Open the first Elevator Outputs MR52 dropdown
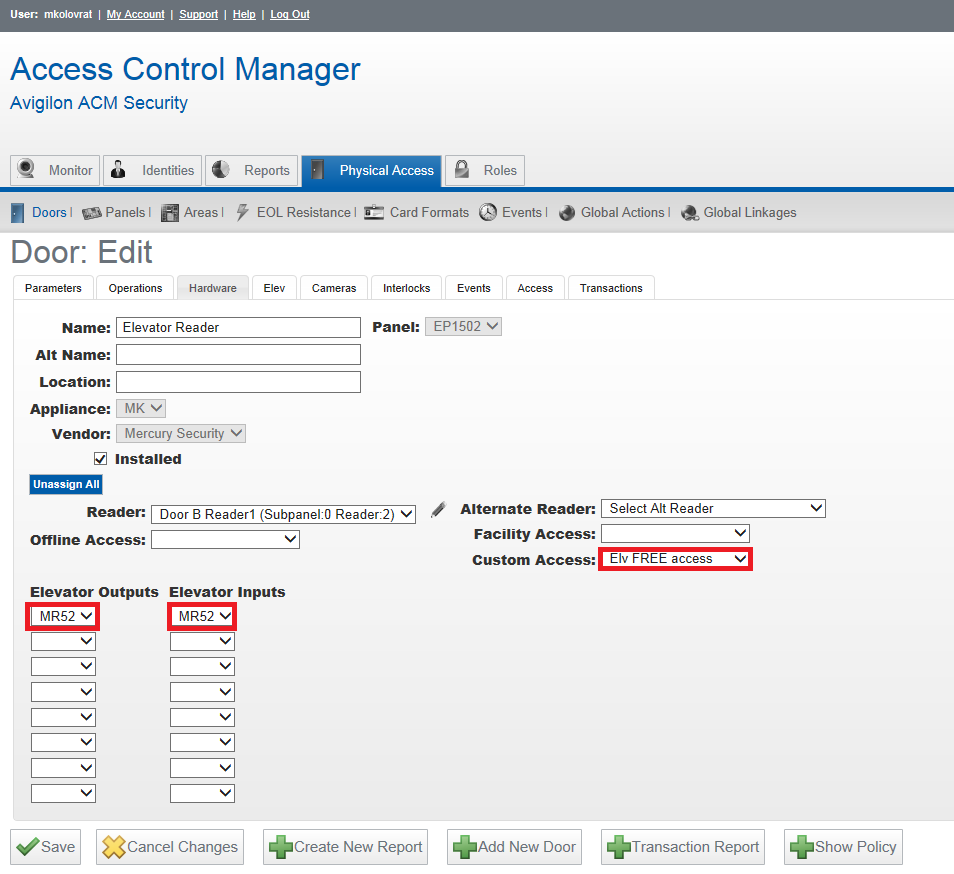Screen dimensions: 954x874 pos(63,616)
